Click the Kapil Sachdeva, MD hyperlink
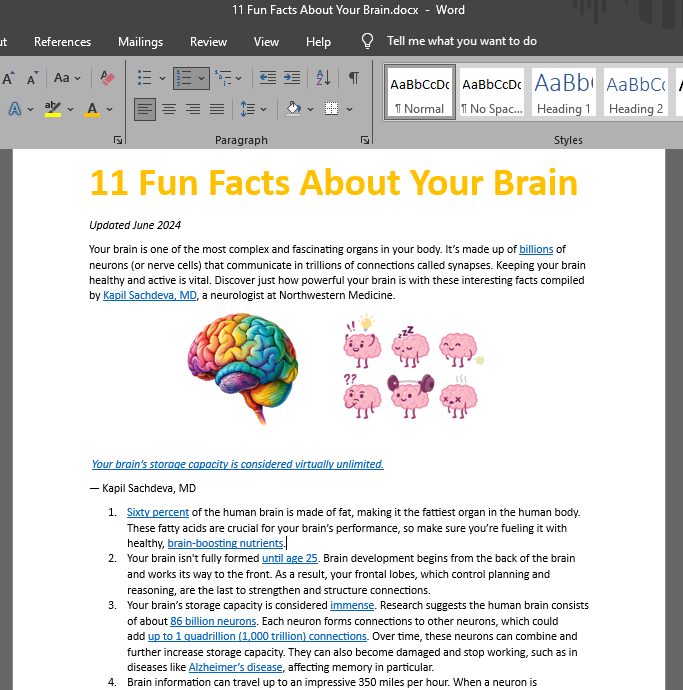 click(x=149, y=295)
